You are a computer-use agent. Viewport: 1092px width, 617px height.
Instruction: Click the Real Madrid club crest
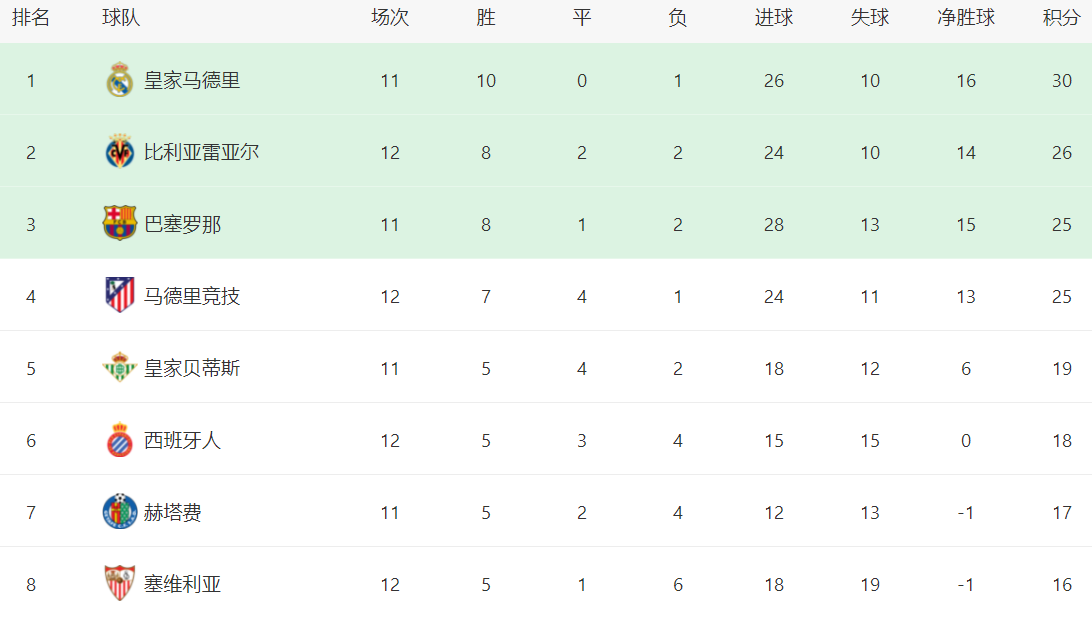[x=120, y=80]
